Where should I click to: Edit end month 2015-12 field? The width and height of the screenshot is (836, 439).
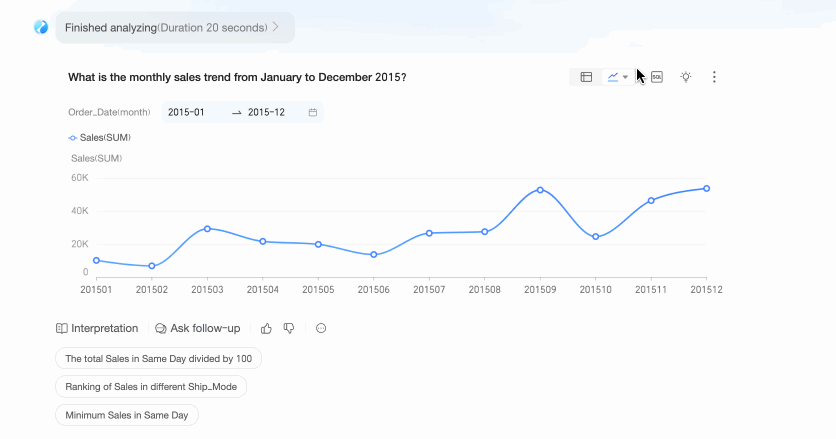pyautogui.click(x=266, y=113)
